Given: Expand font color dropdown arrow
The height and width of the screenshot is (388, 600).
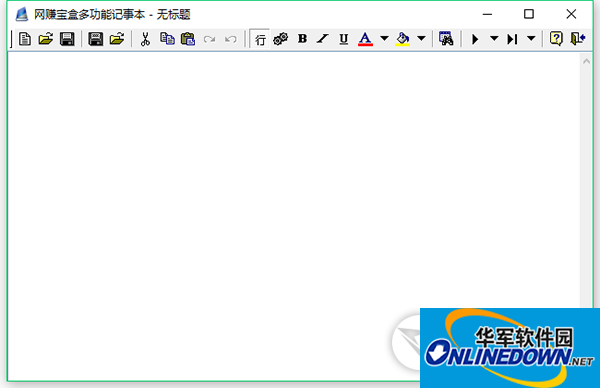Looking at the screenshot, I should coord(384,39).
